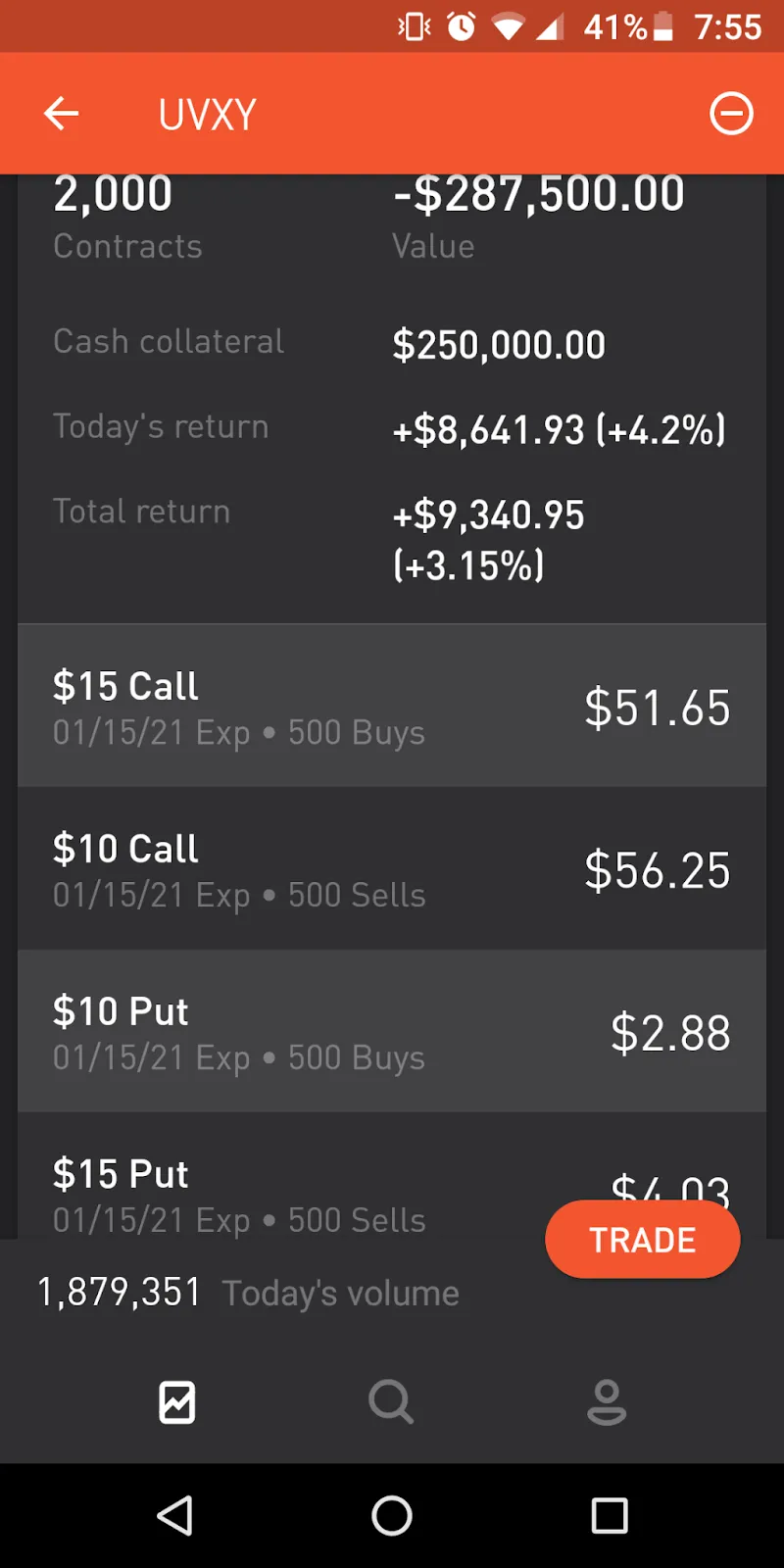Tap the battery indicator in status bar
Screen dimensions: 784x1568
pyautogui.click(x=663, y=26)
